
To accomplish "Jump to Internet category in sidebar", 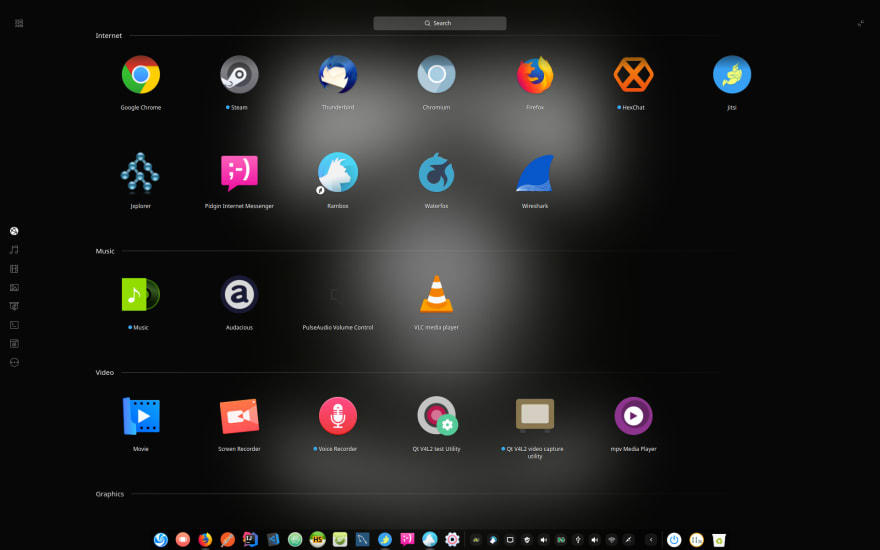I will [x=14, y=231].
